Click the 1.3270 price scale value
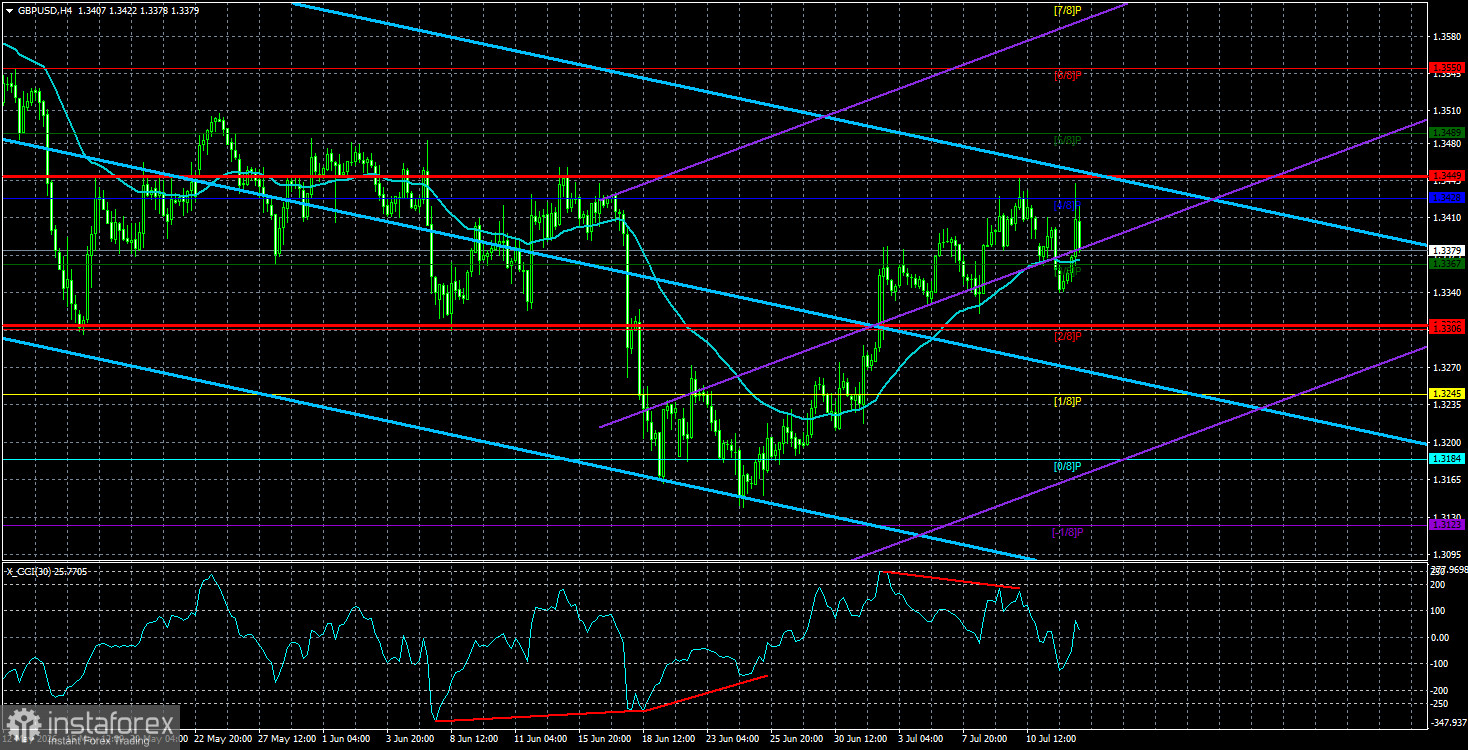1468x750 pixels. [x=1447, y=367]
